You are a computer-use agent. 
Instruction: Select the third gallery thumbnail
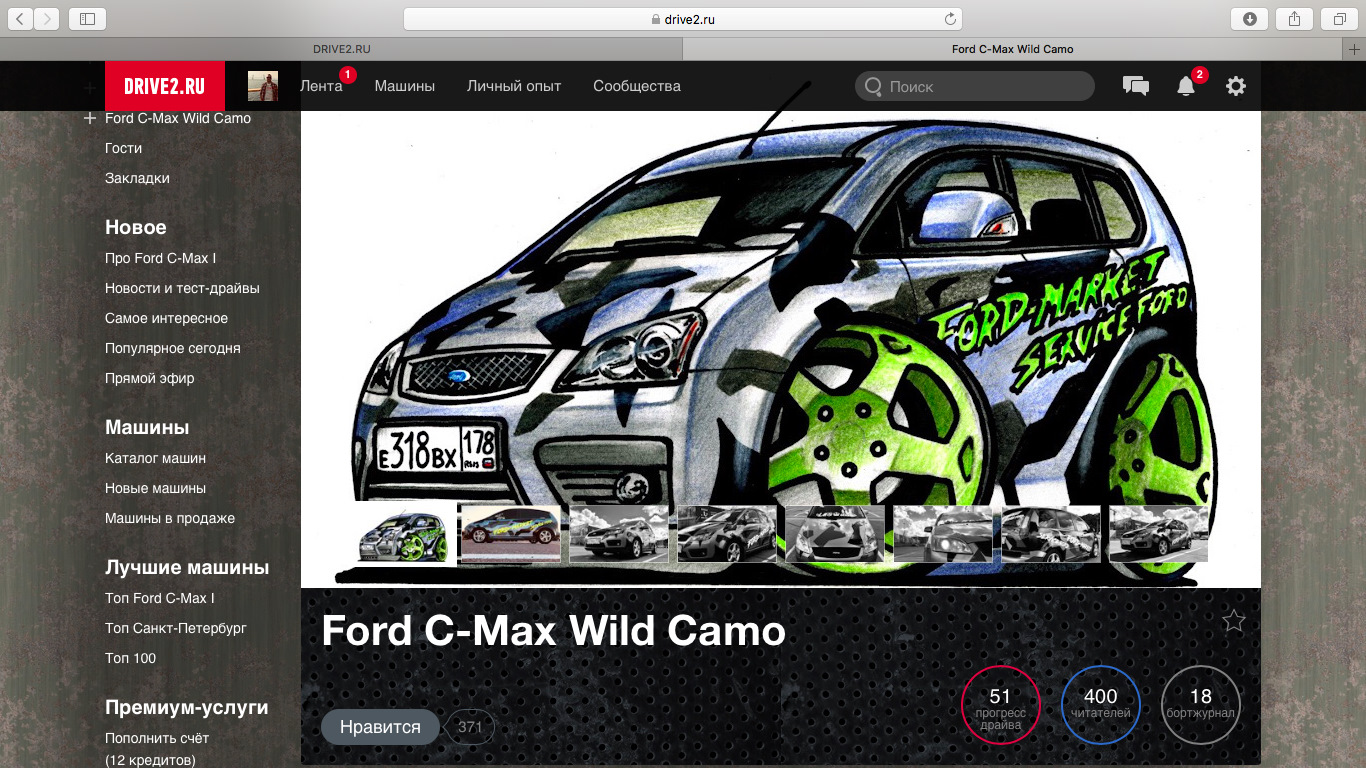point(618,534)
